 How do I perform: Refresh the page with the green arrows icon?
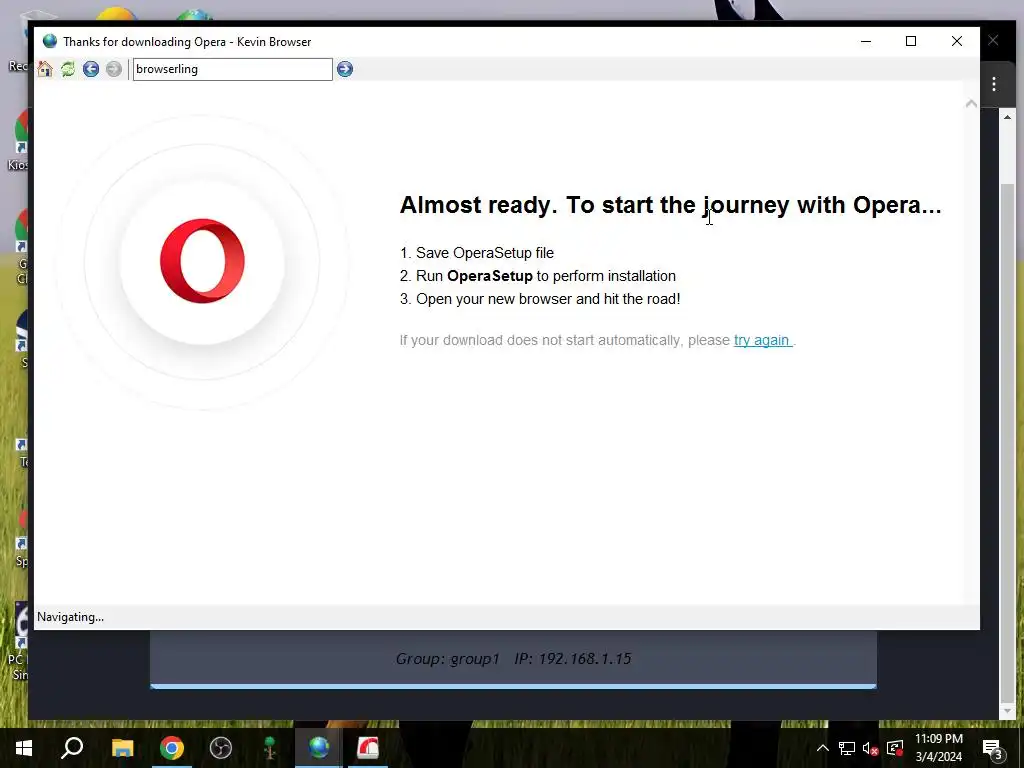68,69
